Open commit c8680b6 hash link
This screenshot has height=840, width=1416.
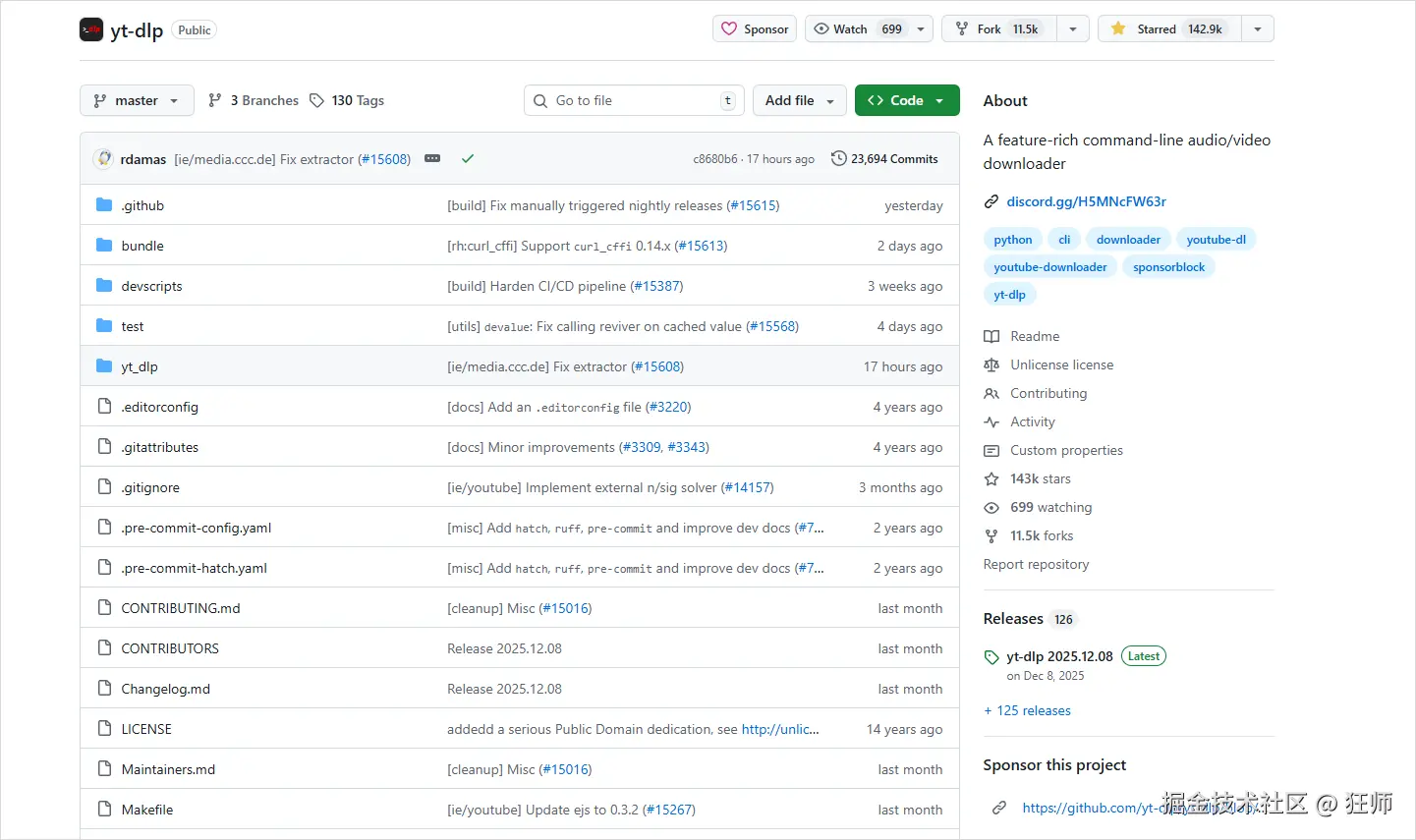[x=715, y=159]
